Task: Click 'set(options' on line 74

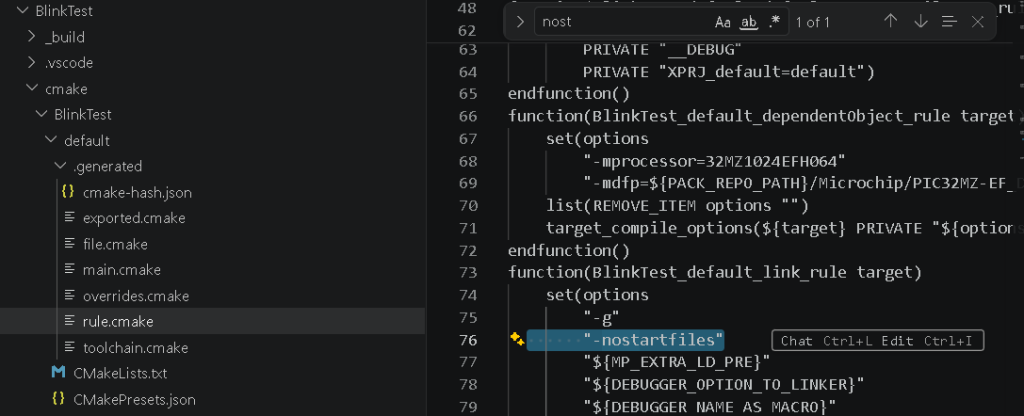Action: [598, 295]
